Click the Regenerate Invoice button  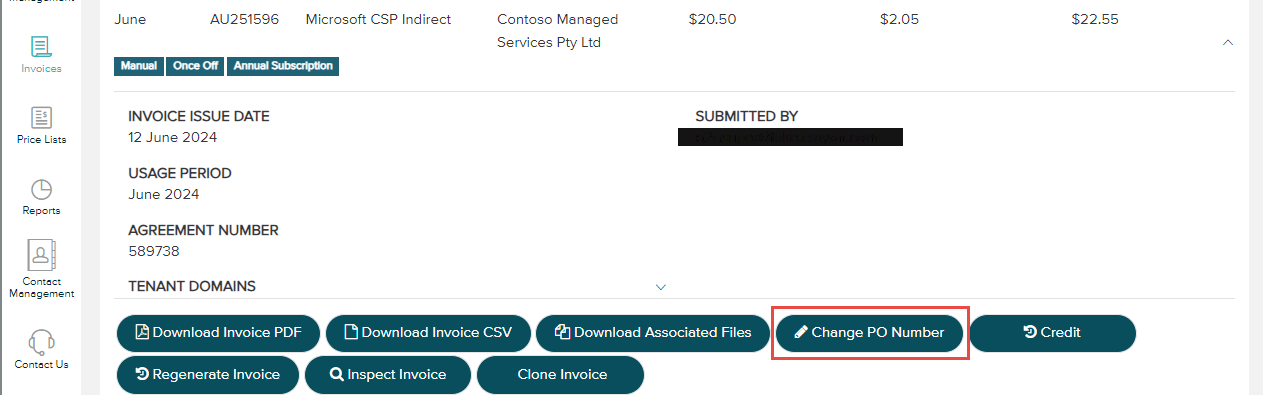209,375
